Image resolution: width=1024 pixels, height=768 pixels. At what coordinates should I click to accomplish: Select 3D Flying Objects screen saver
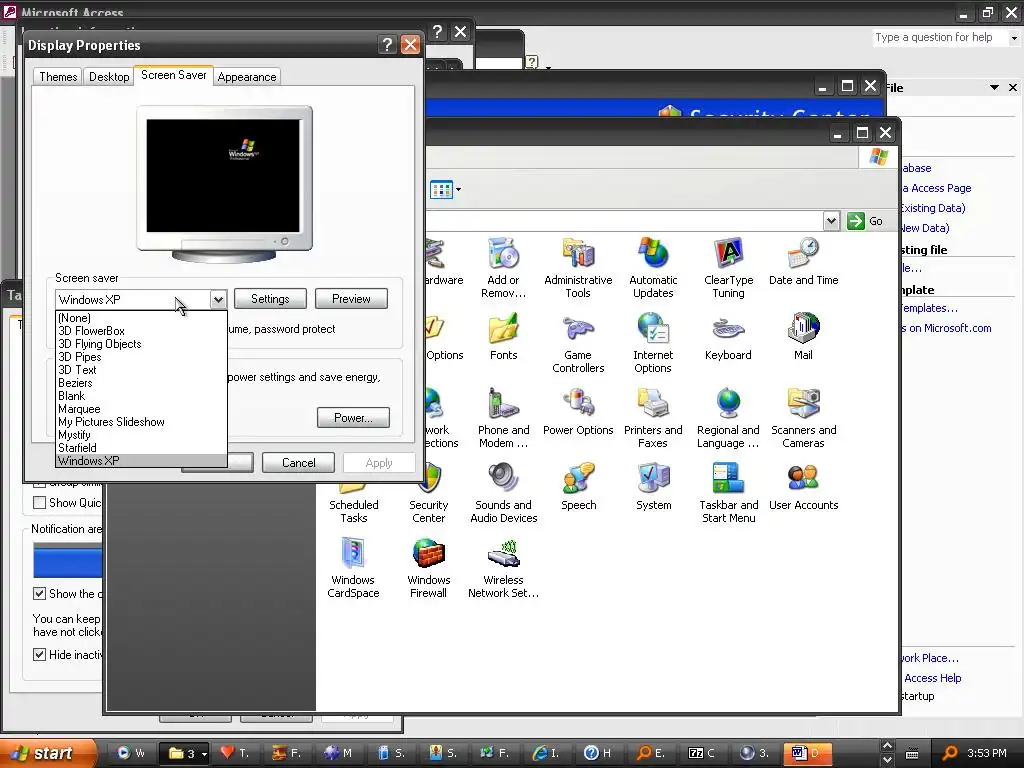point(141,344)
